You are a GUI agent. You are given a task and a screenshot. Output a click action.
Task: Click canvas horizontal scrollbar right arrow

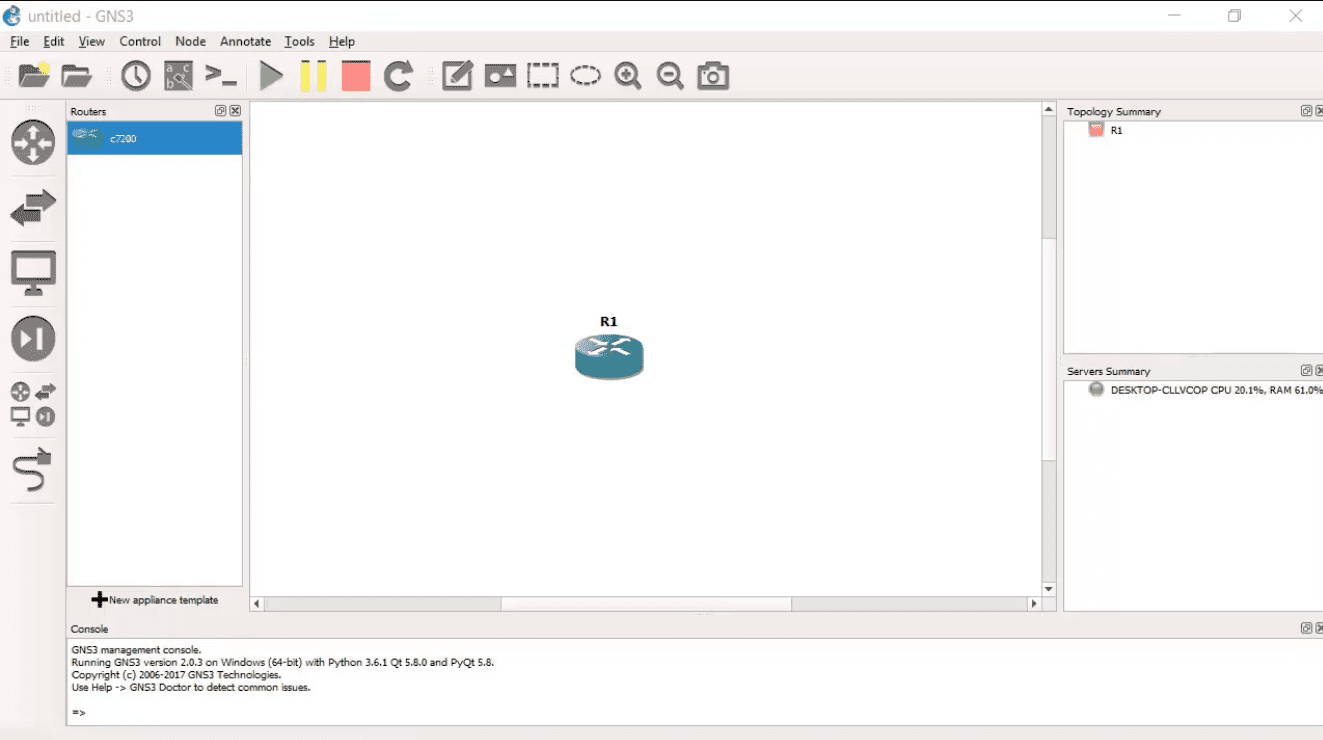click(x=1034, y=604)
